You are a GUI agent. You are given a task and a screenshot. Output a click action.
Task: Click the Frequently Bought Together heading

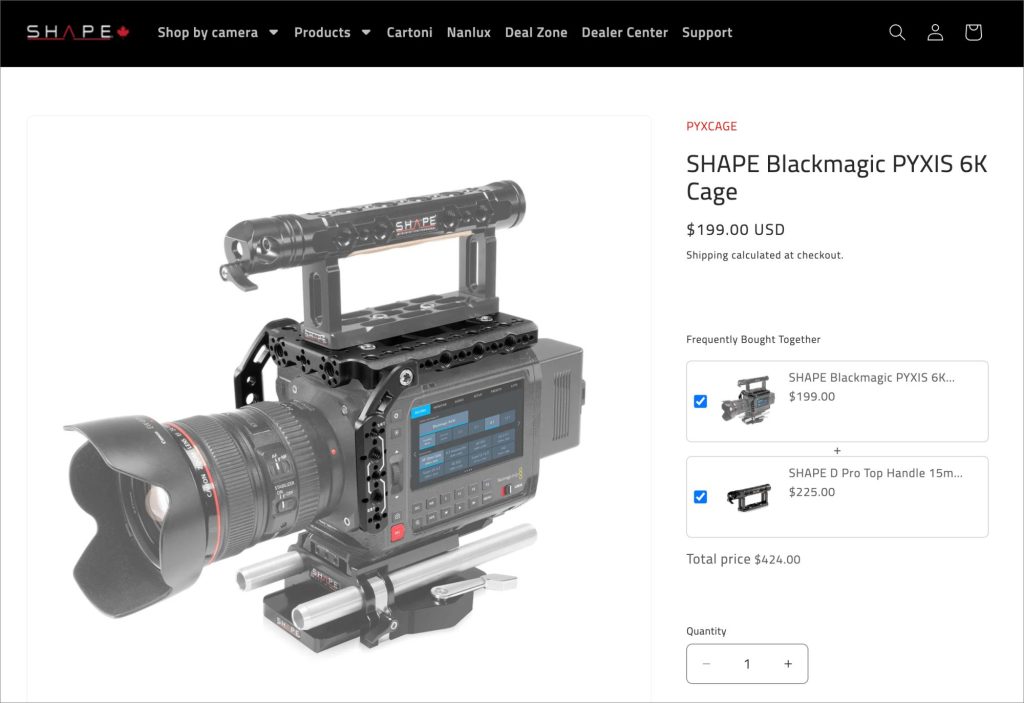click(753, 339)
